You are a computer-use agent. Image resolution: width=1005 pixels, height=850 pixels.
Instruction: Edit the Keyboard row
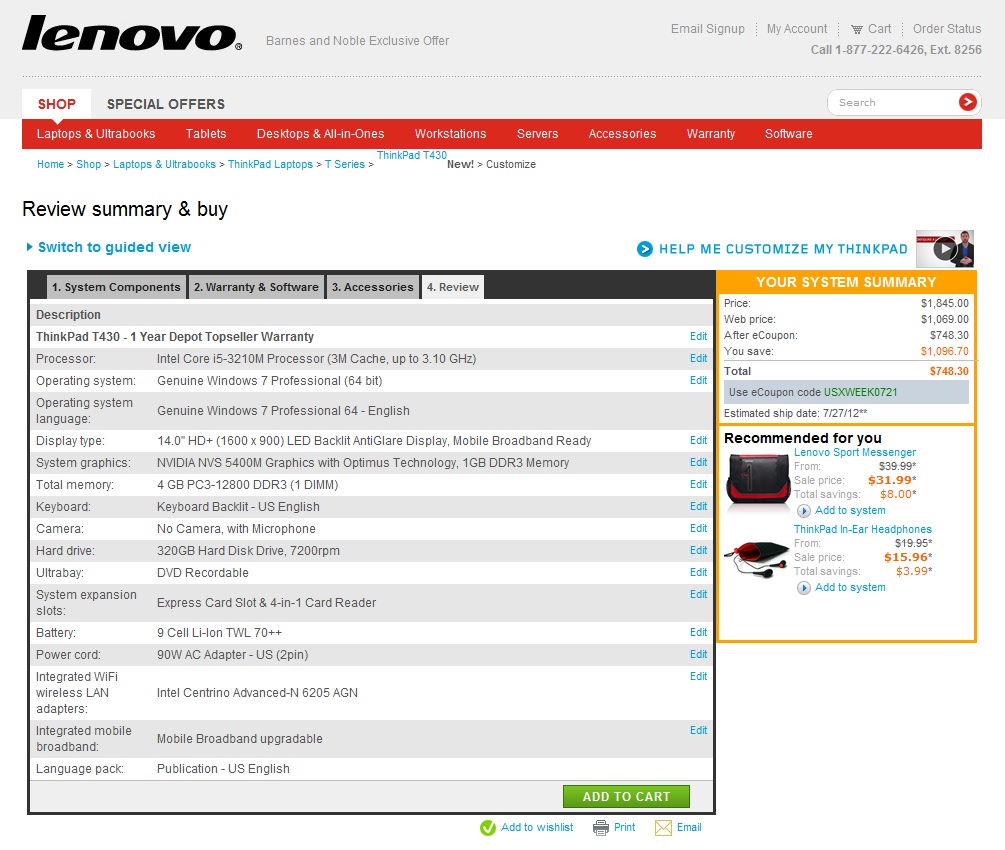699,506
